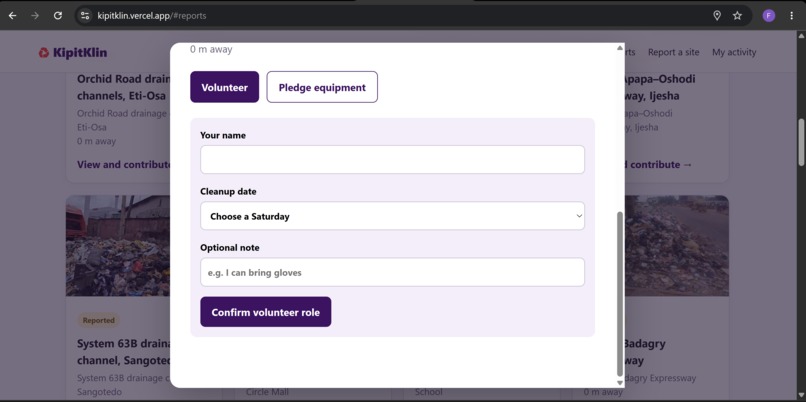The image size is (806, 402).
Task: Click the modal dialog scrollbar thumb
Action: (619, 294)
